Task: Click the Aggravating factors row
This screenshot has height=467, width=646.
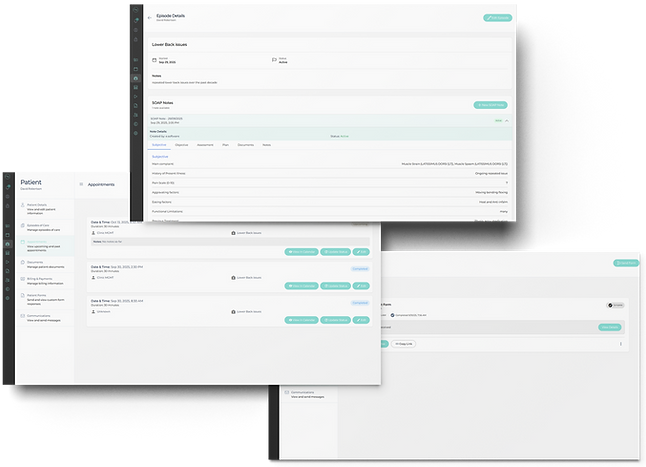Action: pyautogui.click(x=330, y=192)
